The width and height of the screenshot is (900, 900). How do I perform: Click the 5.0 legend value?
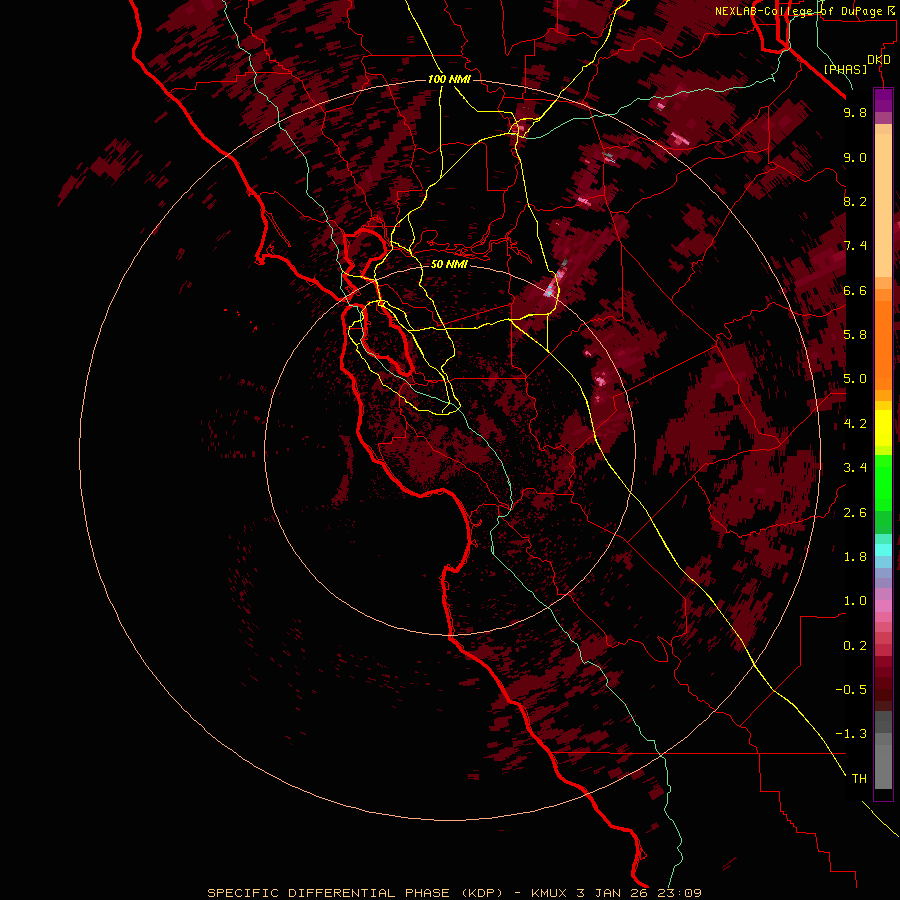click(x=855, y=379)
